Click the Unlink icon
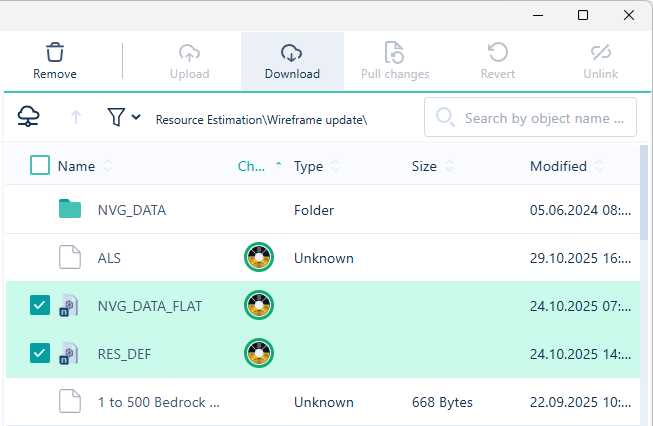This screenshot has width=653, height=426. tap(600, 52)
